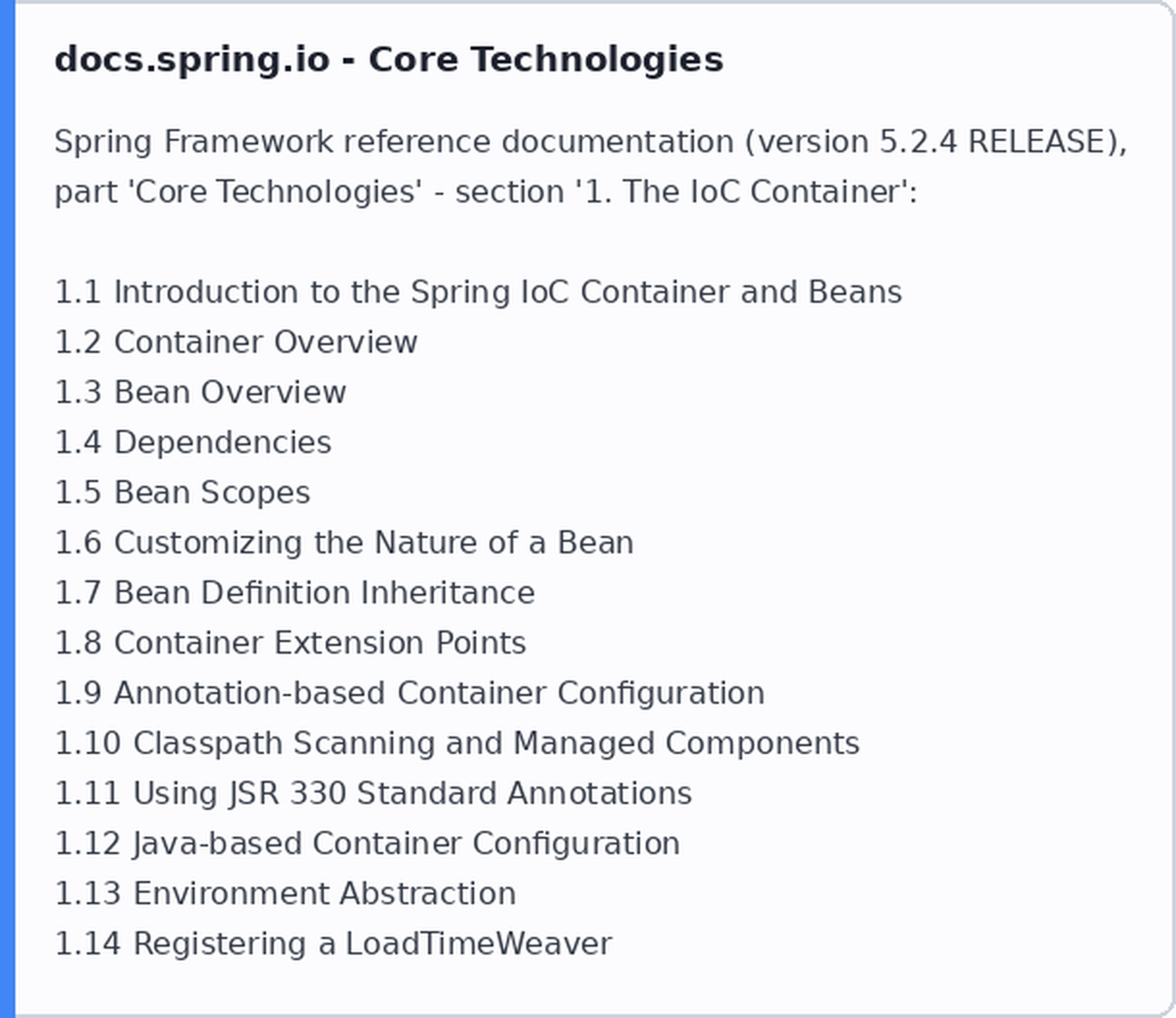Open the '1.5 Bean Scopes' item
Screen dimensions: 1176x1018
point(182,493)
